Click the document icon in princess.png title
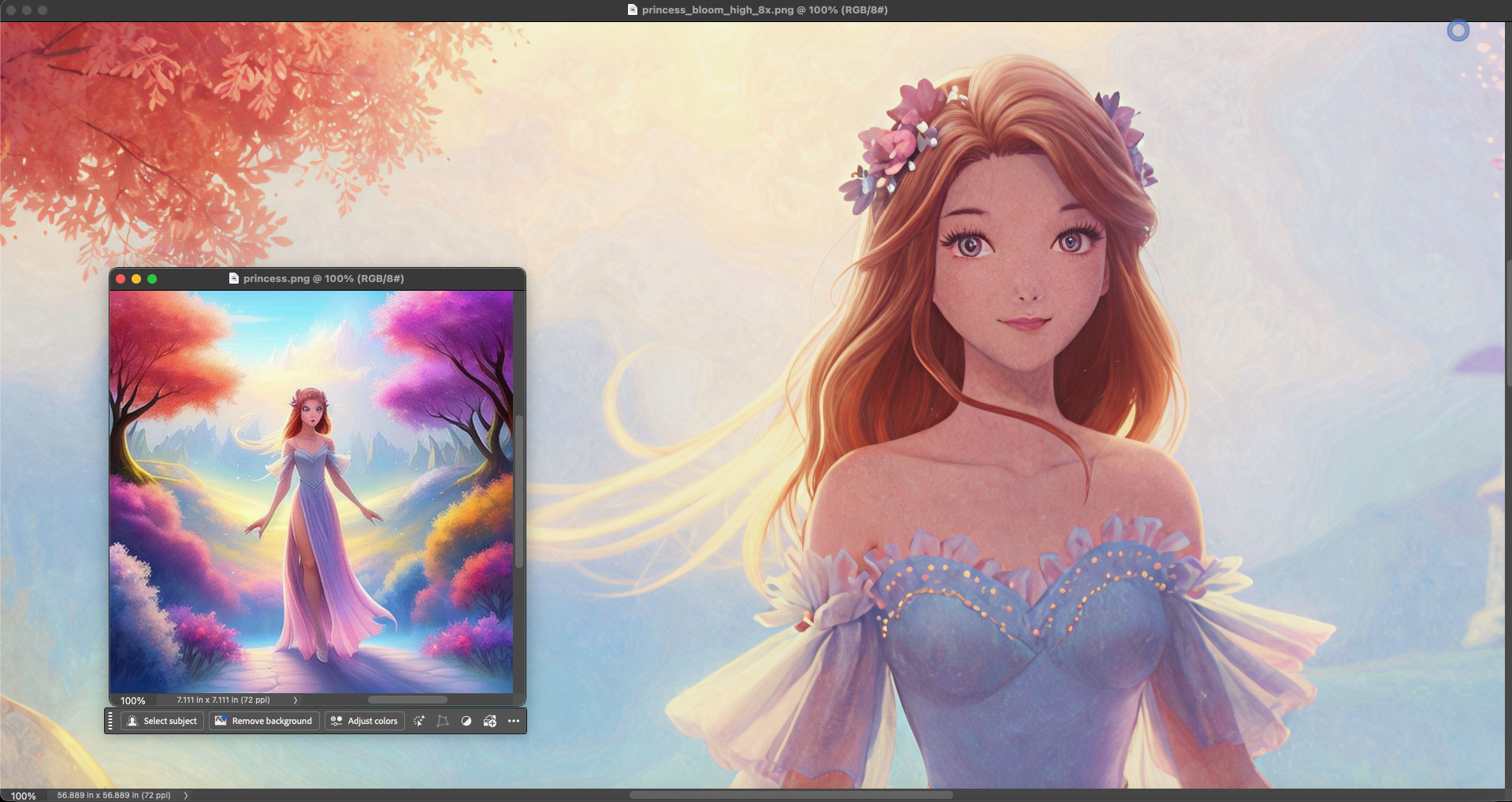 [x=233, y=278]
